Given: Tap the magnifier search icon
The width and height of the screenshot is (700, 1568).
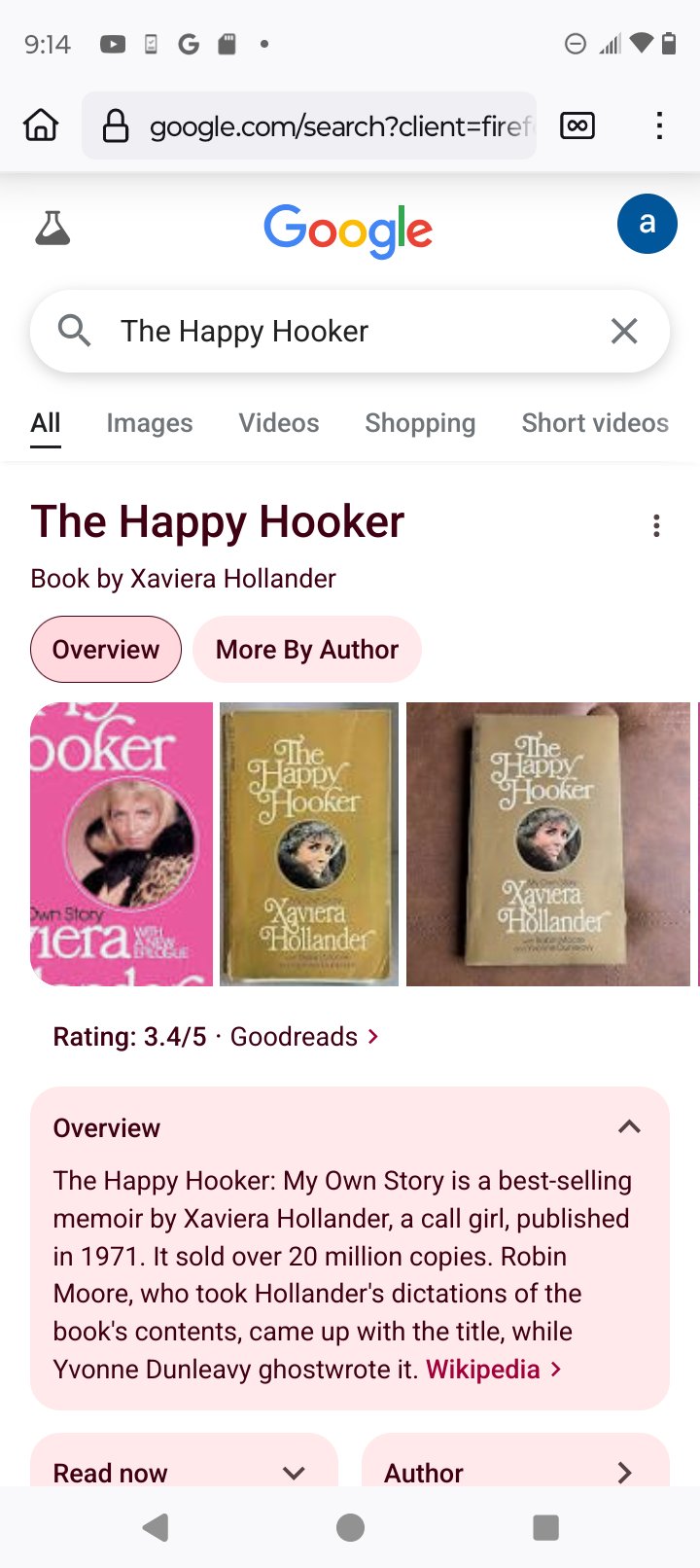Looking at the screenshot, I should tap(74, 331).
